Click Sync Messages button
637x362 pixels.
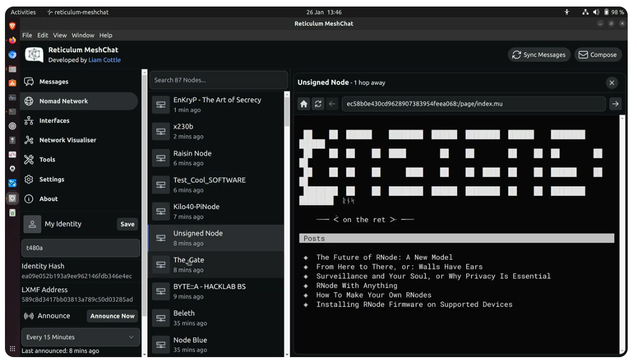point(539,55)
